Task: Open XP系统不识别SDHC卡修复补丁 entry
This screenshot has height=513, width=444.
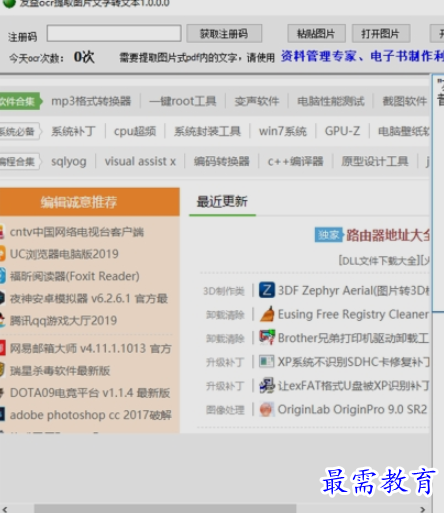Action: coord(354,362)
